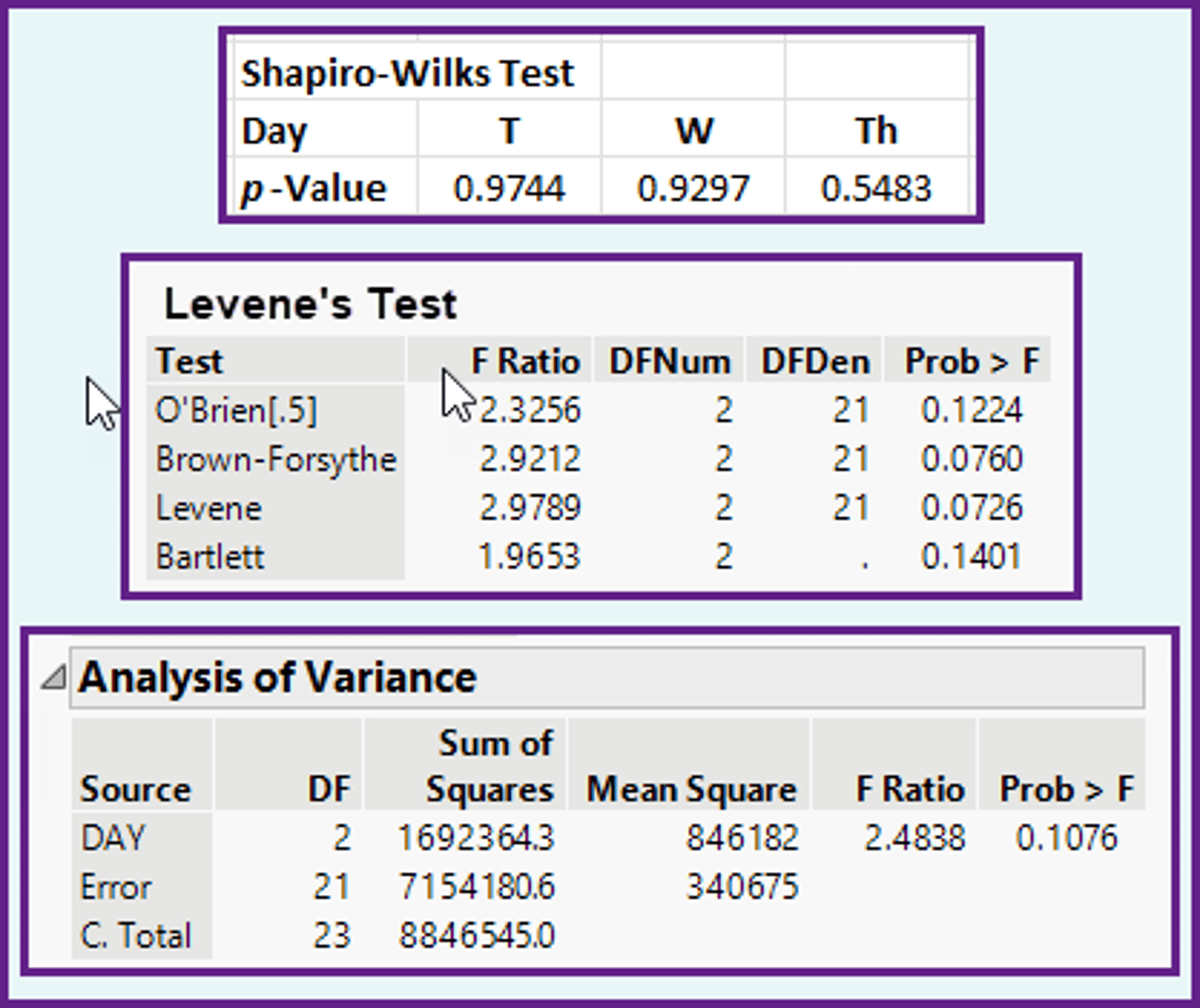This screenshot has height=1008, width=1200.
Task: Select the O'Brien[.5] test row label
Action: 236,410
